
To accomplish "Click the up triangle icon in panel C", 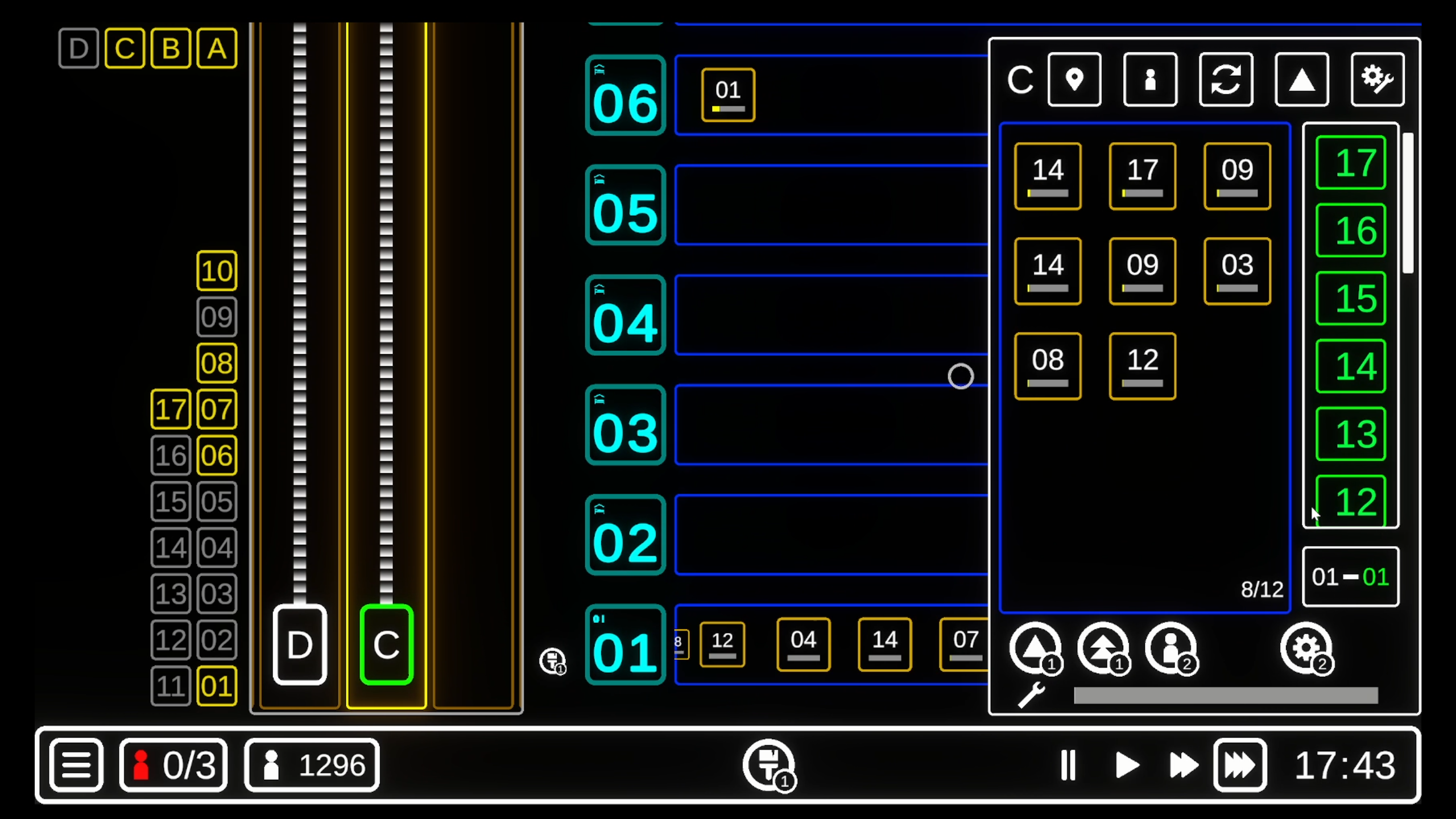I will [x=1301, y=80].
